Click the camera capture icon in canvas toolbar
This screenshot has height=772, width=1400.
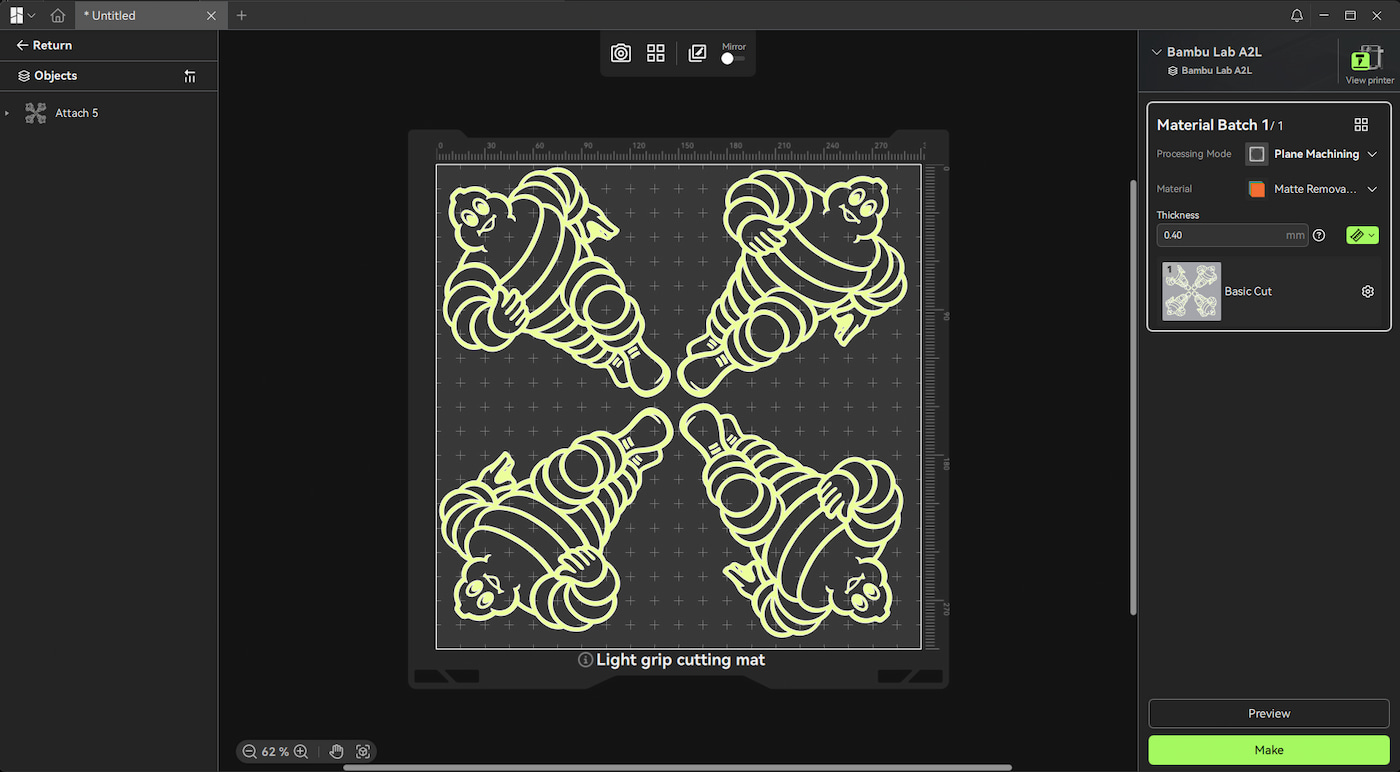coord(621,53)
